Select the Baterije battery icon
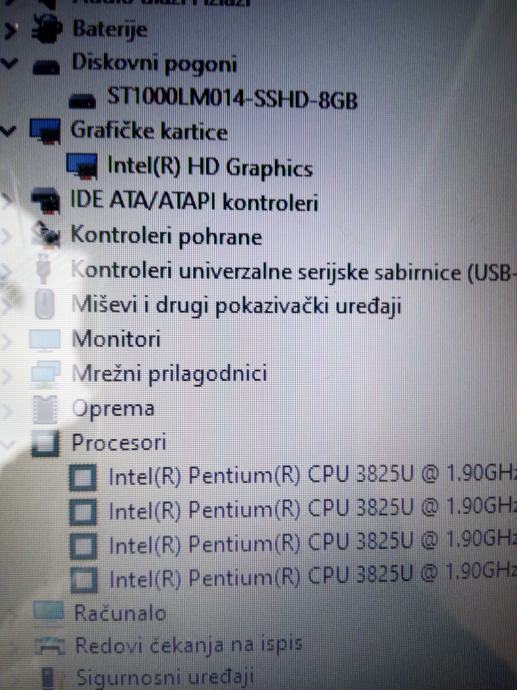The image size is (517, 690). click(x=47, y=28)
